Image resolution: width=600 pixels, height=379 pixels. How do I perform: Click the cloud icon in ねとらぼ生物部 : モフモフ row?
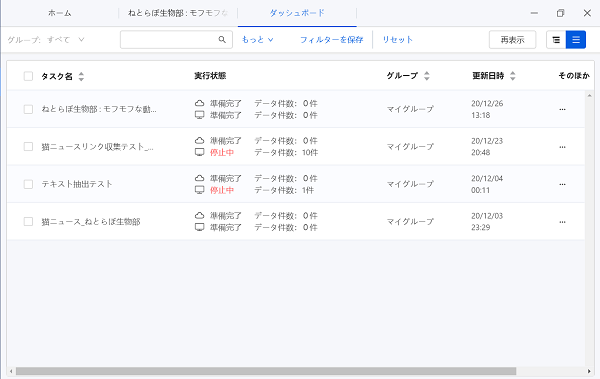click(199, 103)
